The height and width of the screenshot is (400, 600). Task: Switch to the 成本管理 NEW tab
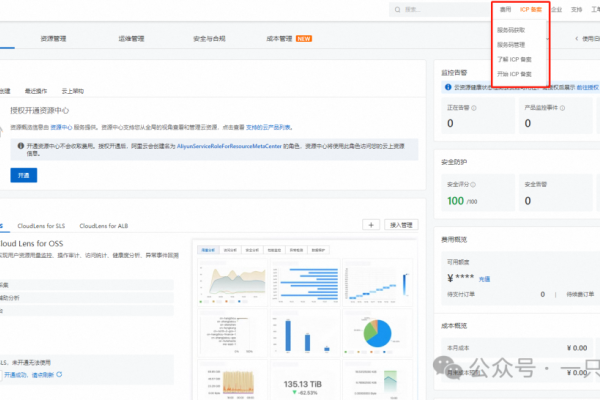point(289,39)
